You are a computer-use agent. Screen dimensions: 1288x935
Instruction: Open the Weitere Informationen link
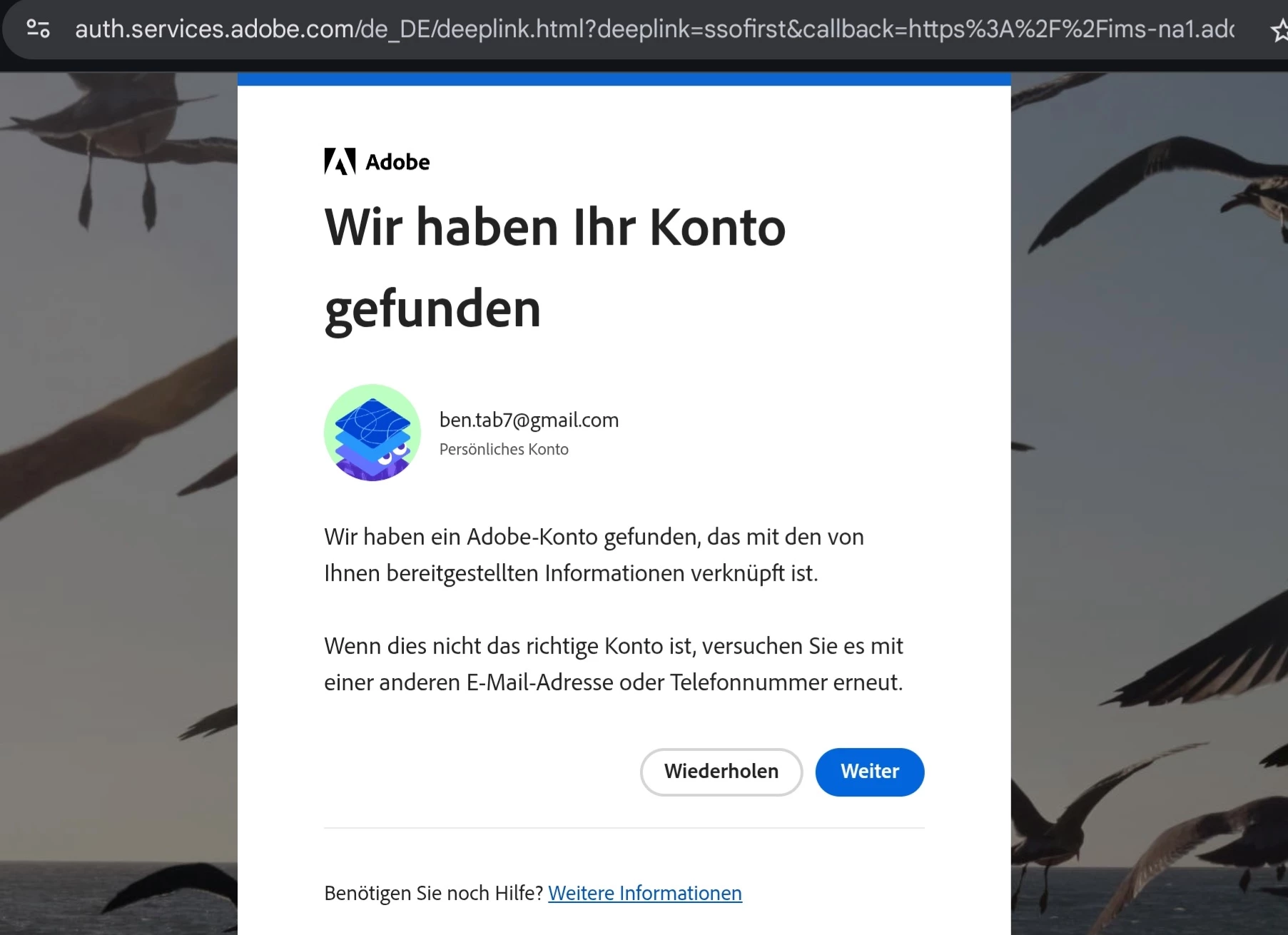(645, 893)
